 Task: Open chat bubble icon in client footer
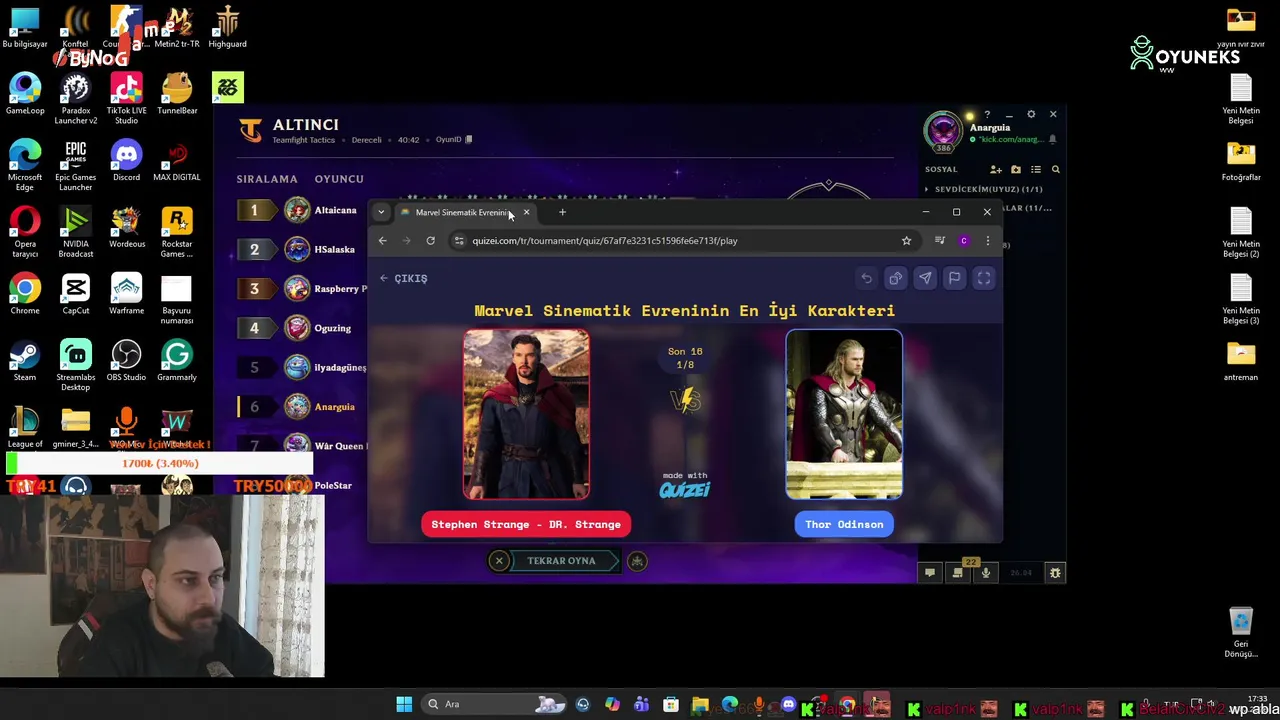pos(930,573)
